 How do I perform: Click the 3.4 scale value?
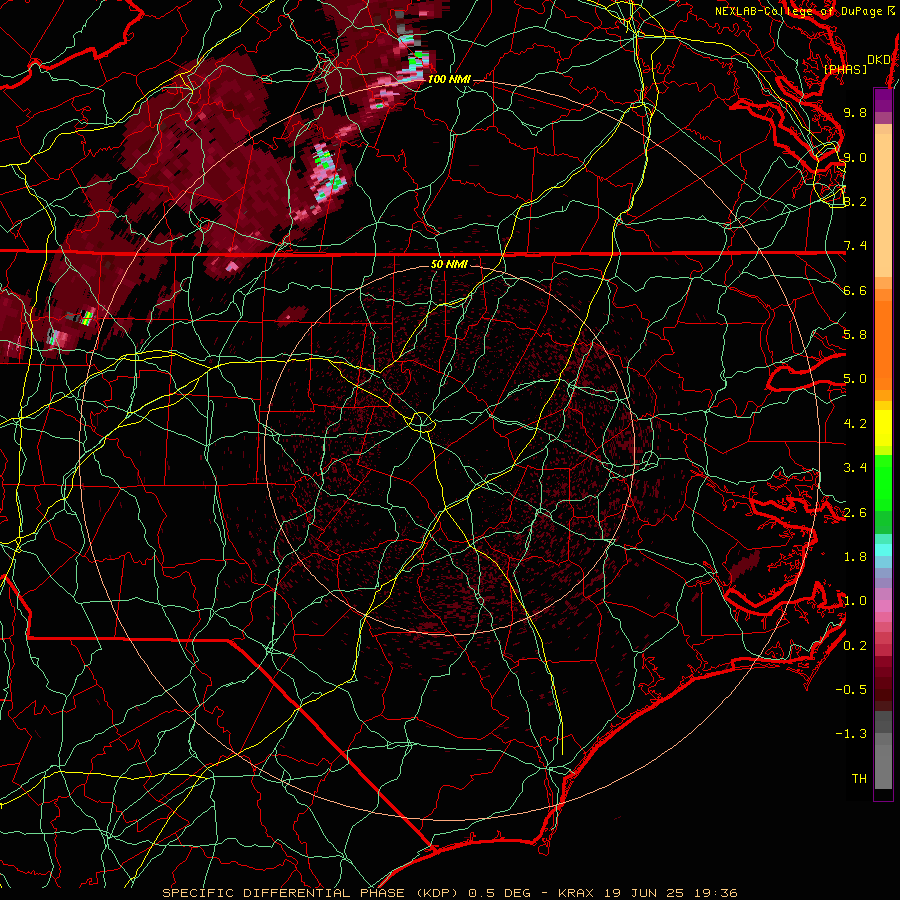(x=855, y=468)
